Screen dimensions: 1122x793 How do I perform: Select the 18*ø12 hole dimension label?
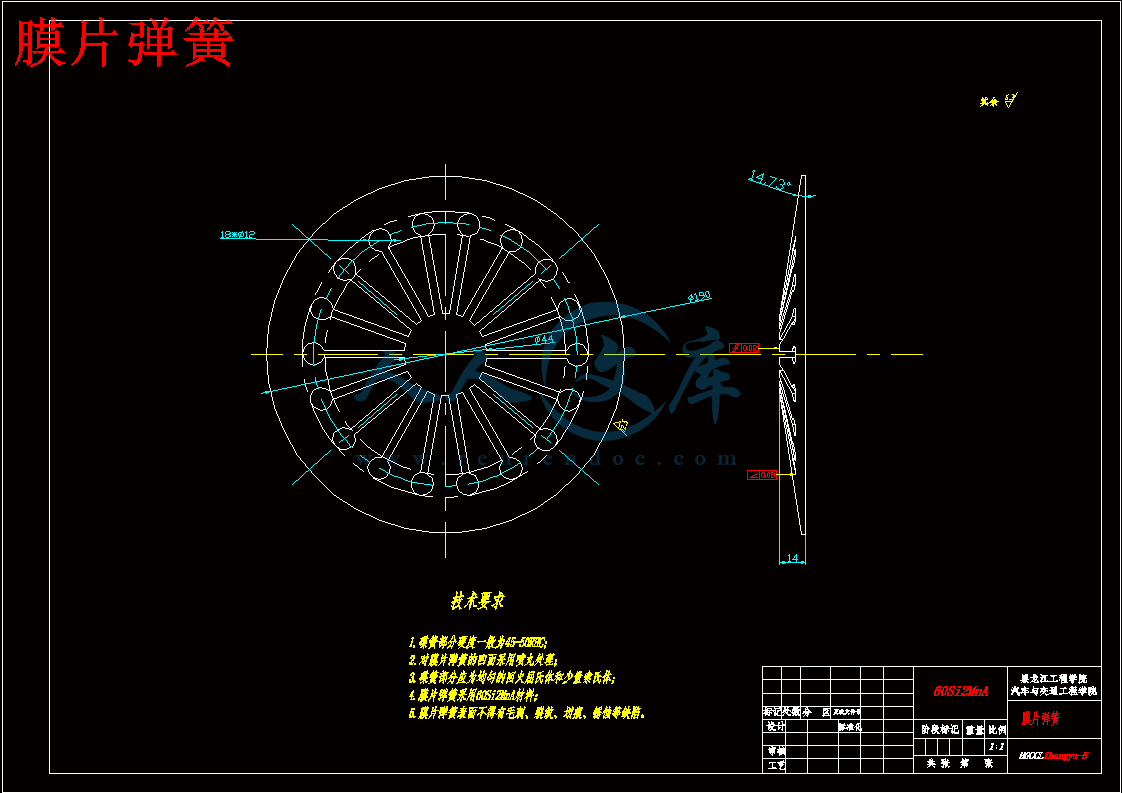point(238,235)
